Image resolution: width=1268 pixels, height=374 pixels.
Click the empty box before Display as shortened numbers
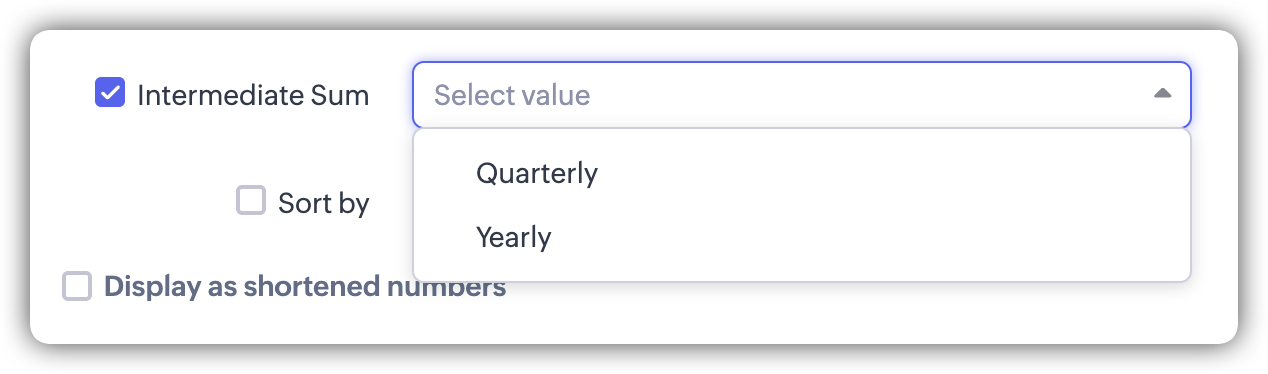coord(77,286)
